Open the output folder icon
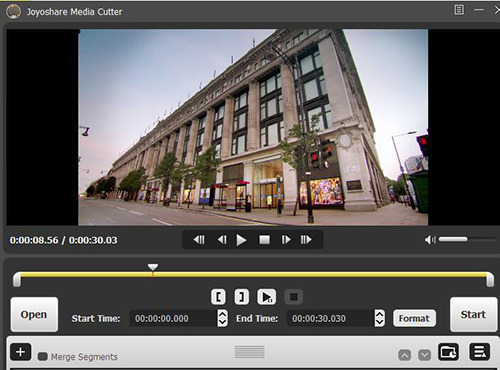 pyautogui.click(x=448, y=352)
